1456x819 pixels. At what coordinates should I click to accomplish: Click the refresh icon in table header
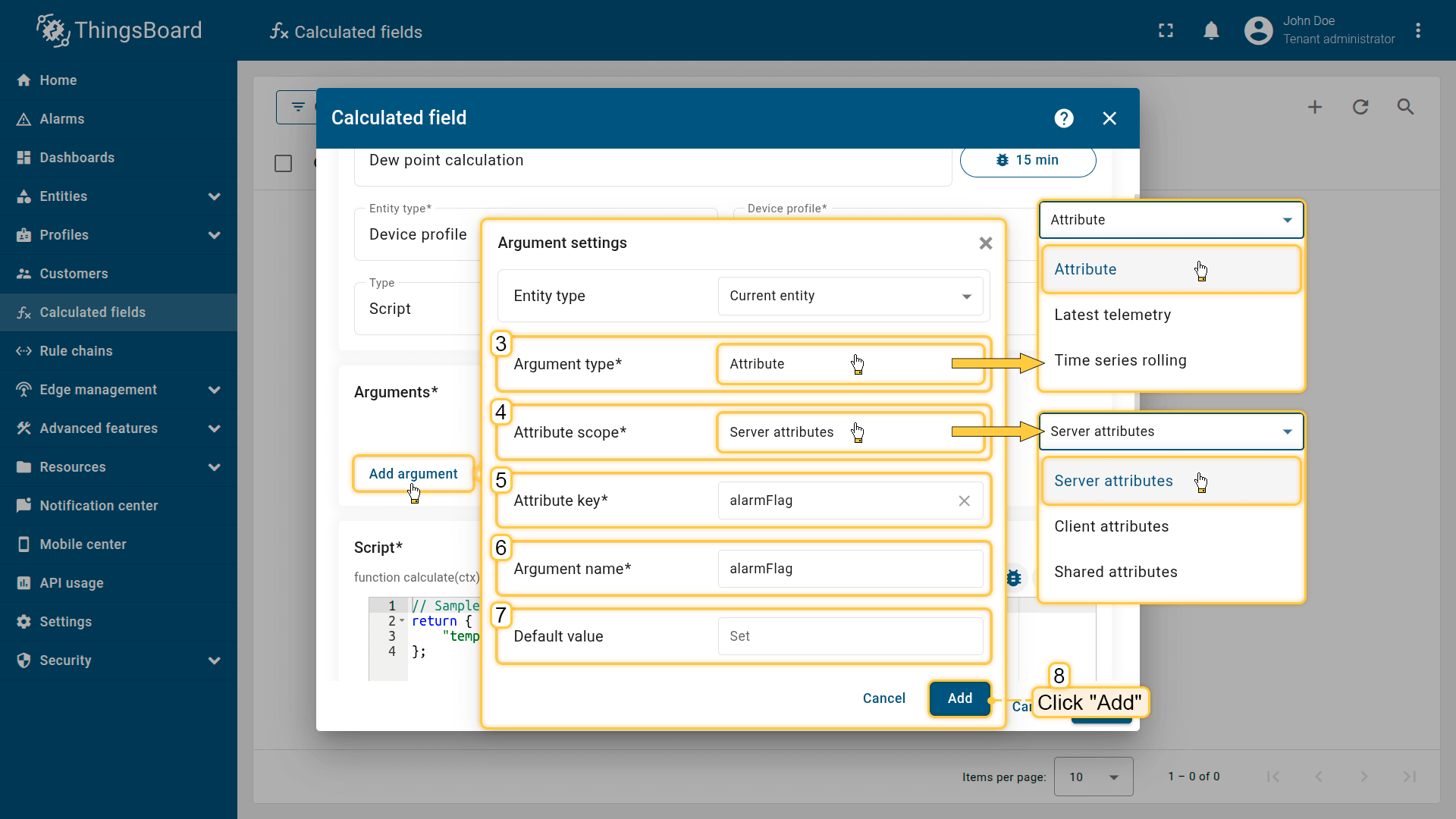tap(1360, 107)
